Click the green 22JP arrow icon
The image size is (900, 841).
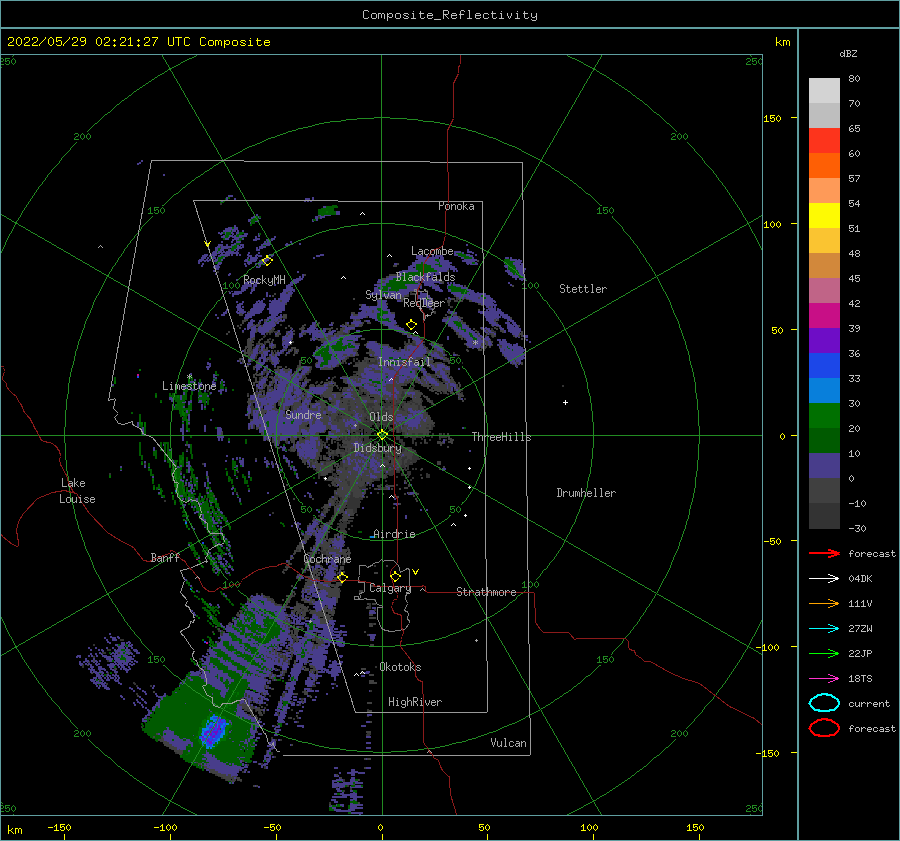pos(824,653)
